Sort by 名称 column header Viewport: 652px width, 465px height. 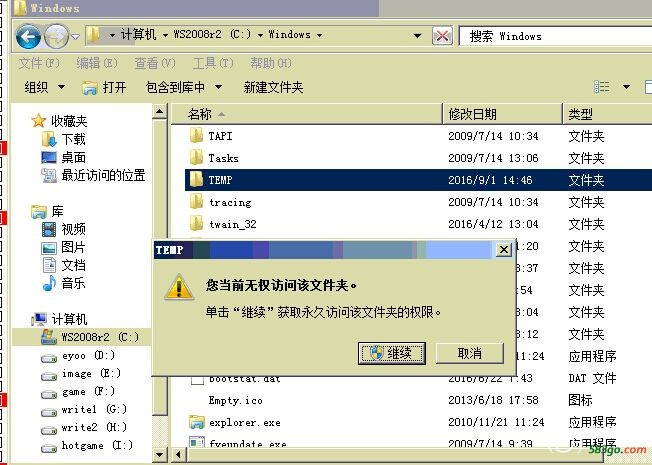[307, 114]
